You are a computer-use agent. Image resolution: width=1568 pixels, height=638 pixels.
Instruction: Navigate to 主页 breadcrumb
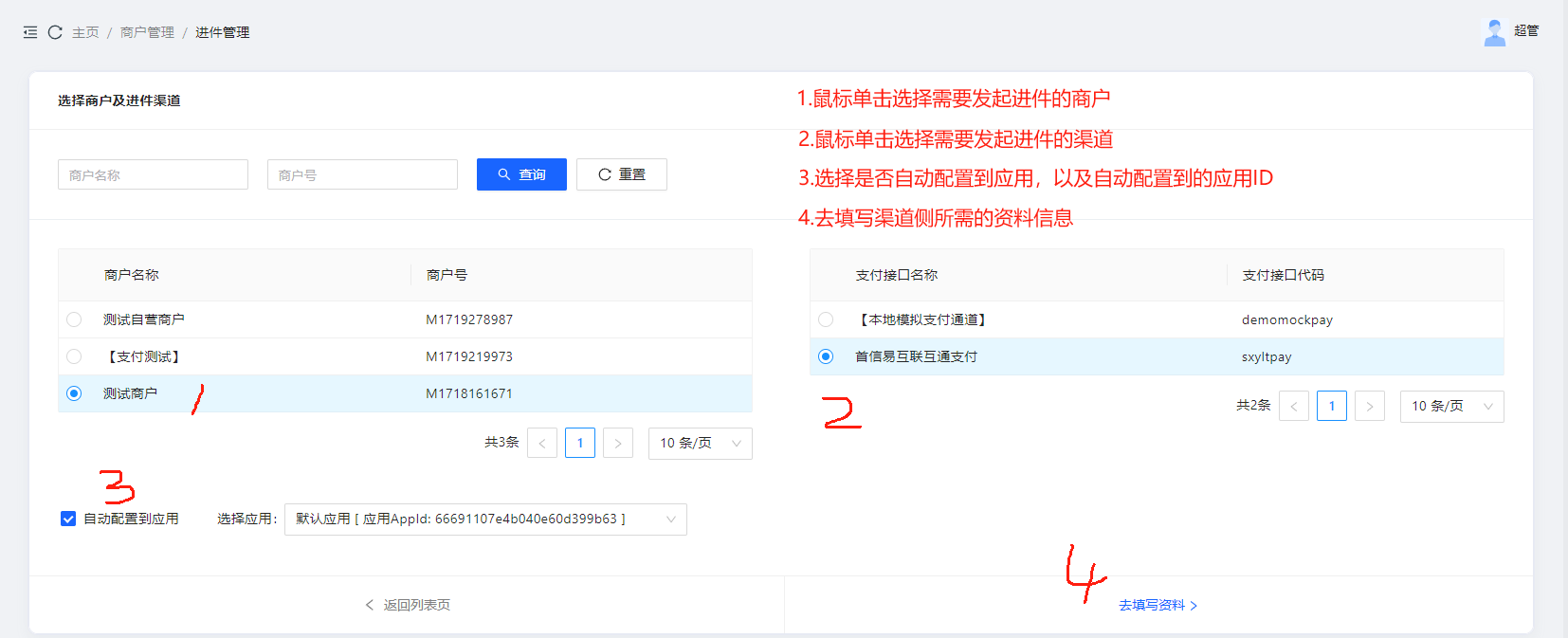point(85,32)
